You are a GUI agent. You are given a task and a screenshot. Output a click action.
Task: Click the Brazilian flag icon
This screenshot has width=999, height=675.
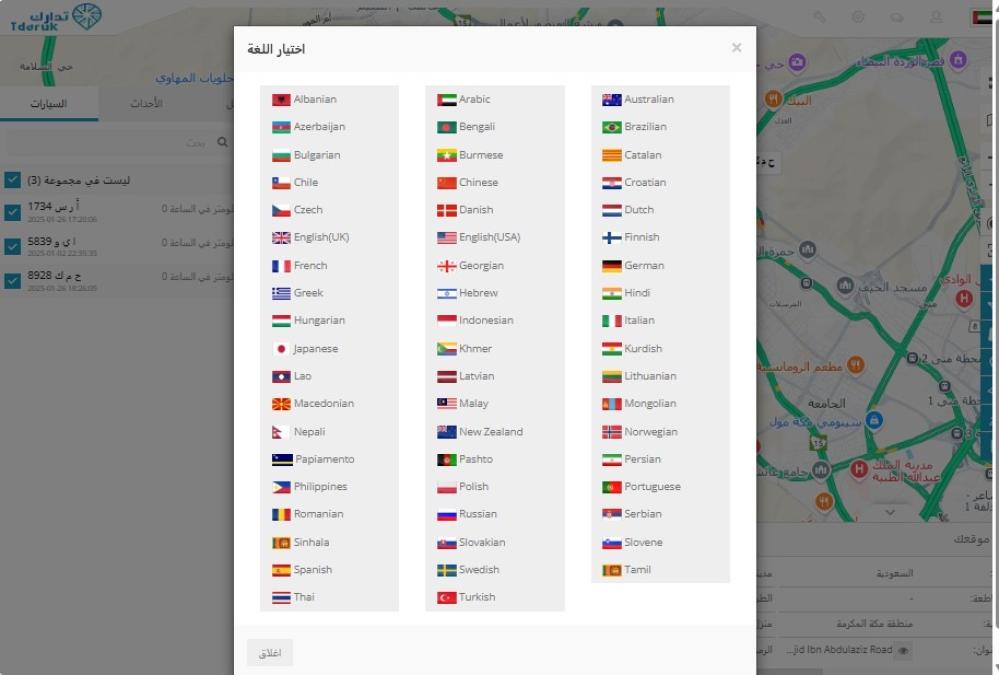click(611, 127)
